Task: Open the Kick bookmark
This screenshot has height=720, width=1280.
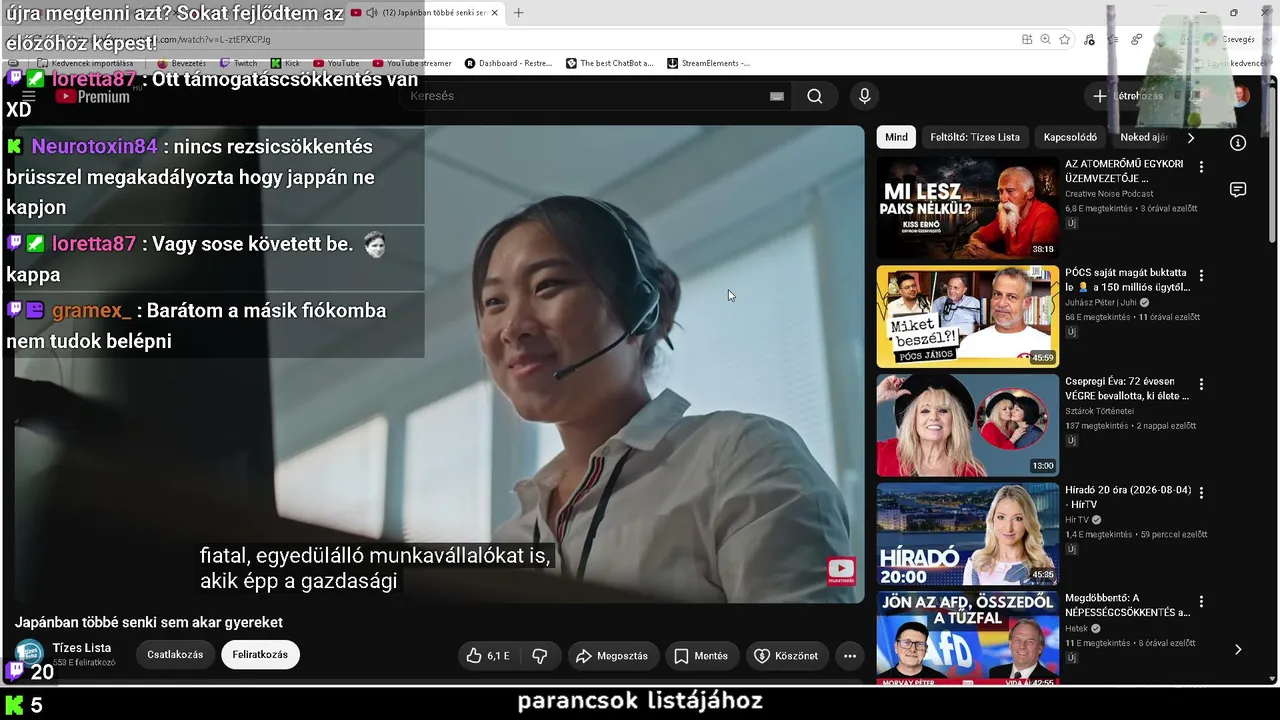Action: 285,63
